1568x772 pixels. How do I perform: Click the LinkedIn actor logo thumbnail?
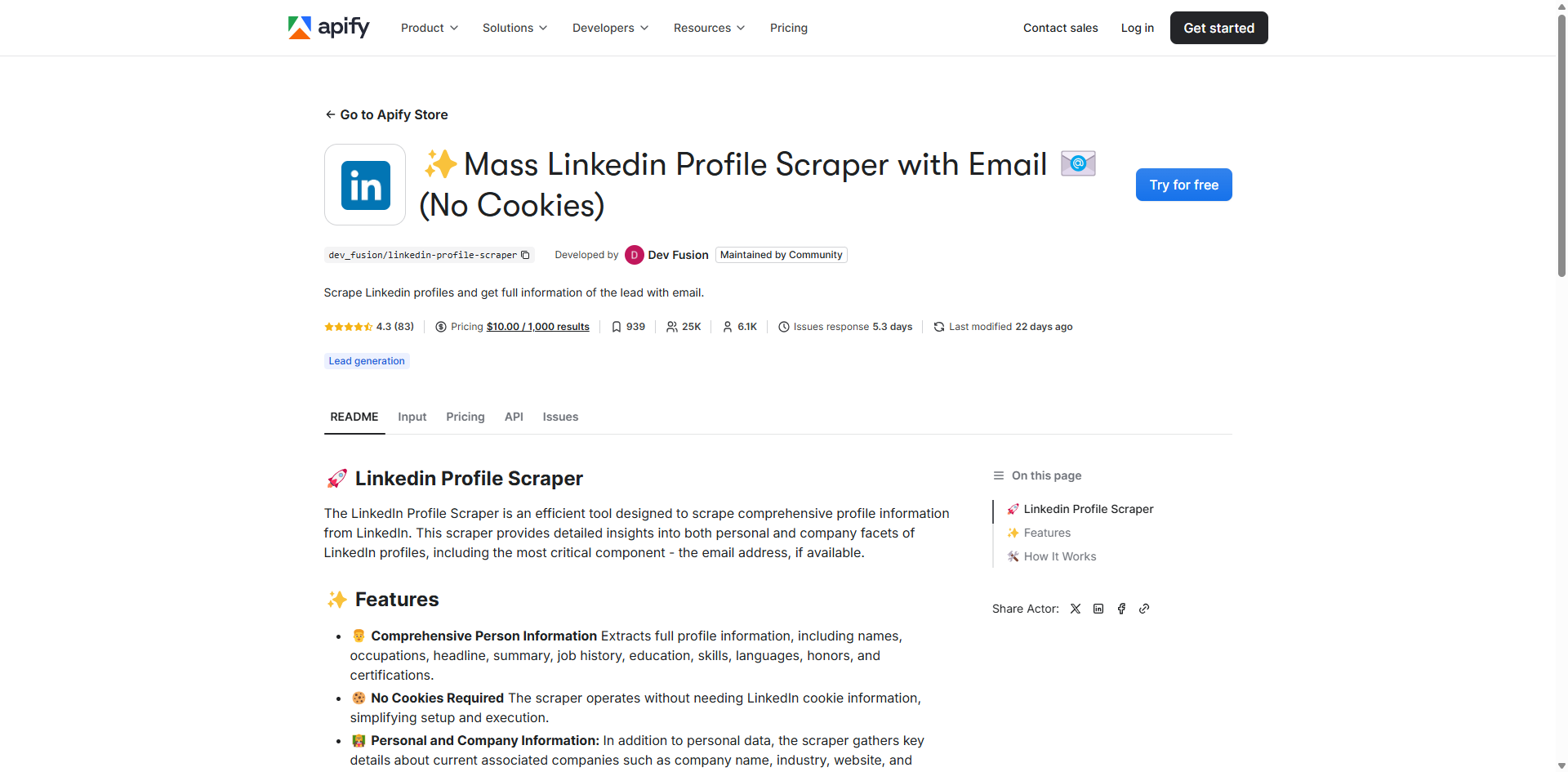pyautogui.click(x=365, y=185)
